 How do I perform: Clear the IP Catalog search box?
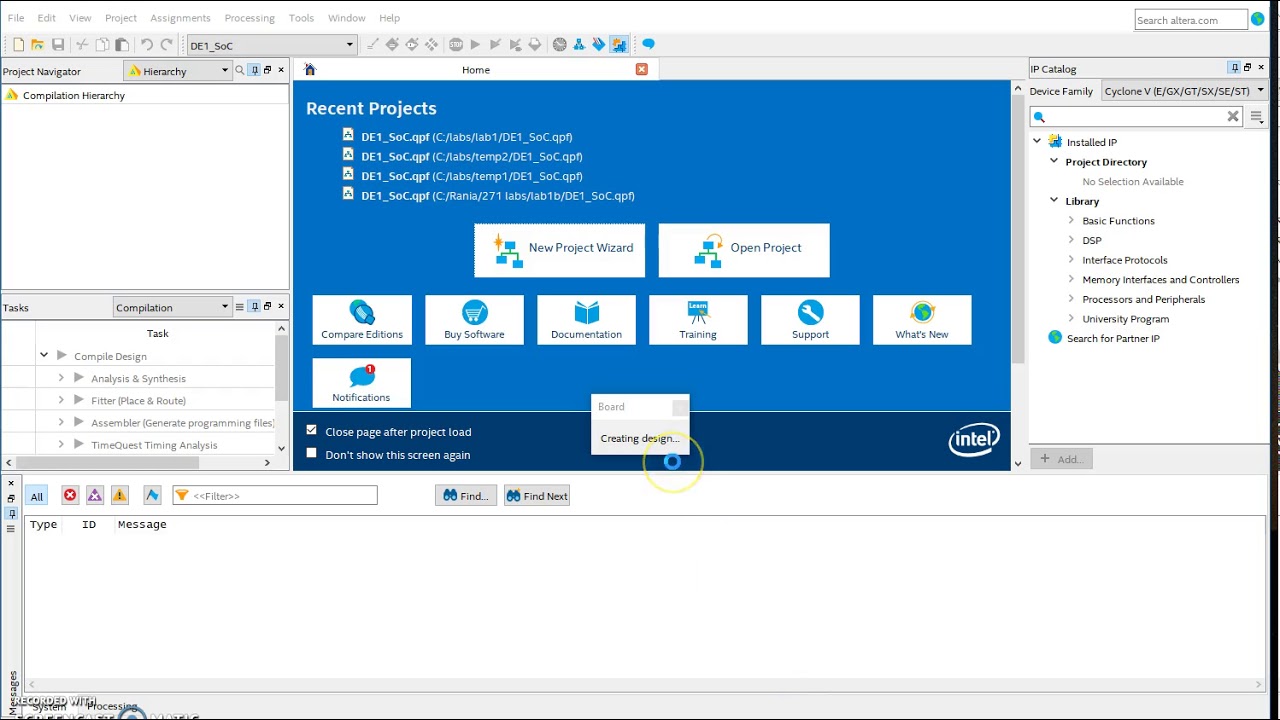[x=1233, y=117]
